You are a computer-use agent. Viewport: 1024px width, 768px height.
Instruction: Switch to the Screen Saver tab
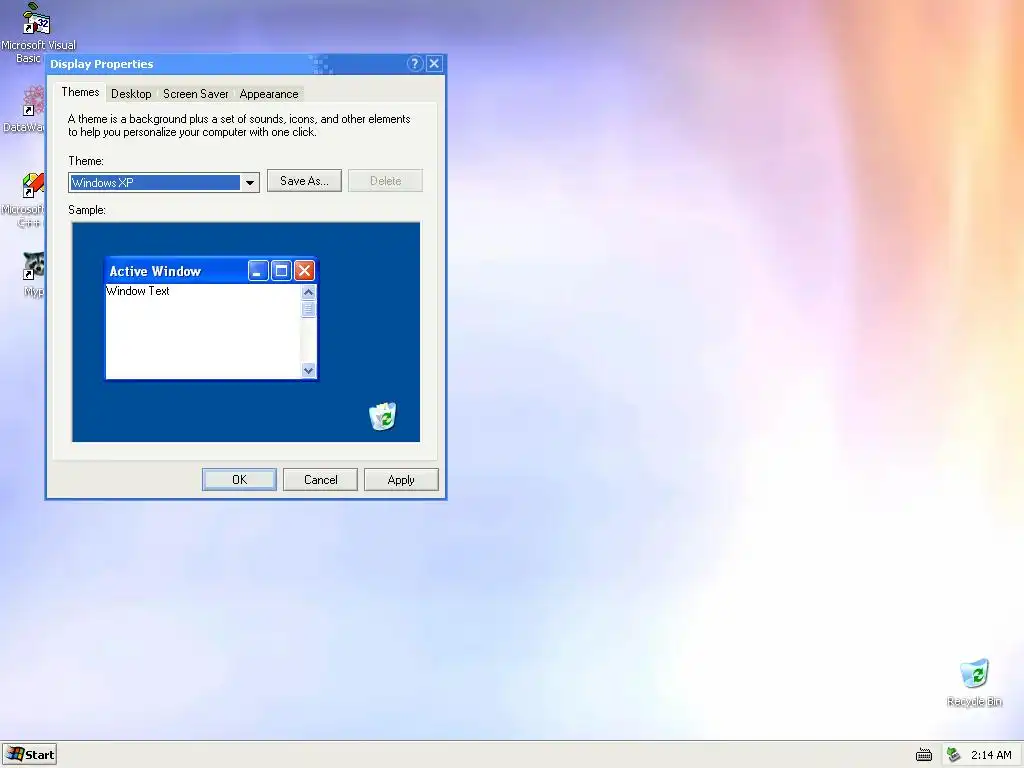pos(196,94)
